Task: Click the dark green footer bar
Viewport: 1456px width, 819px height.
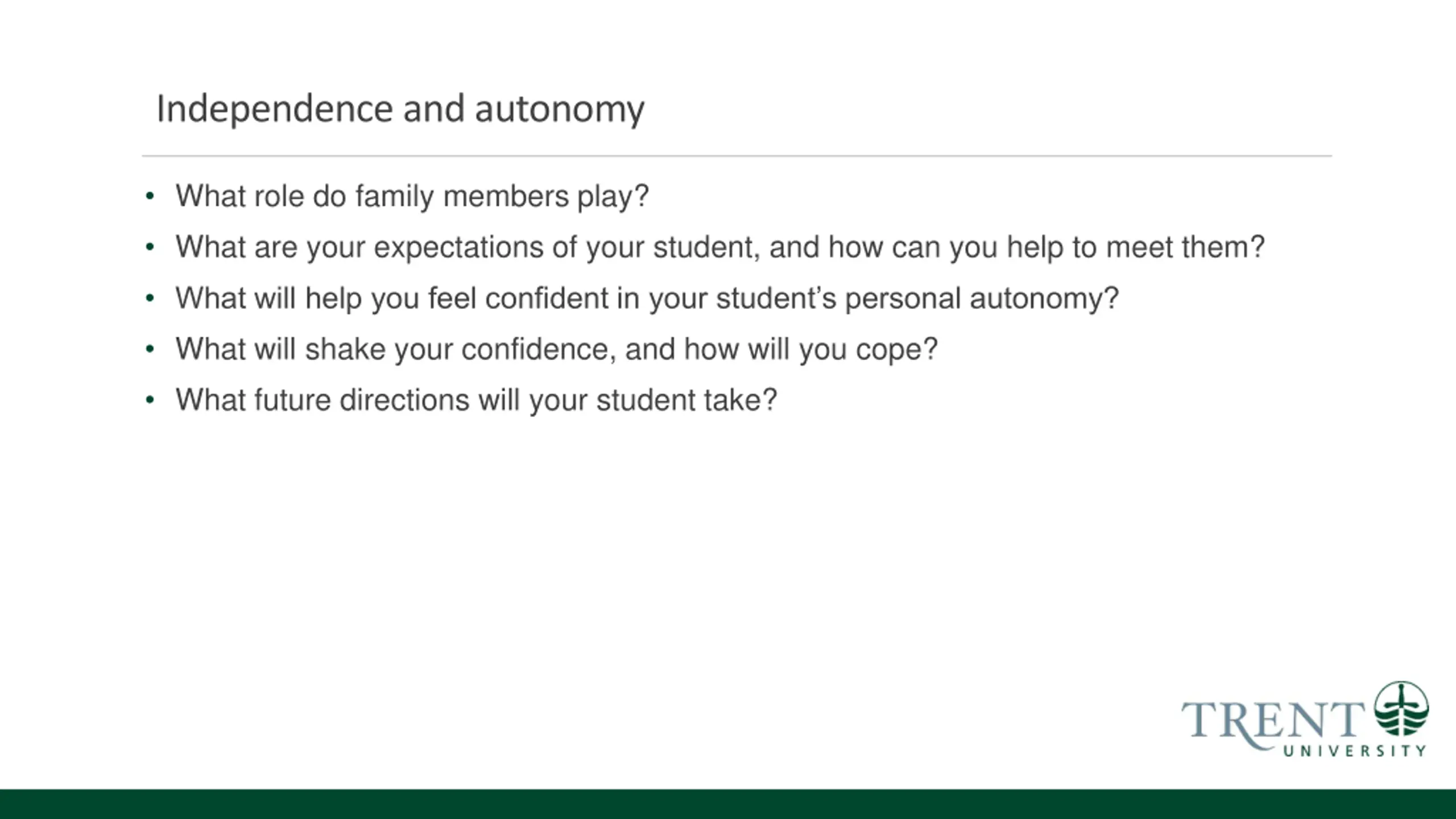Action: [728, 804]
